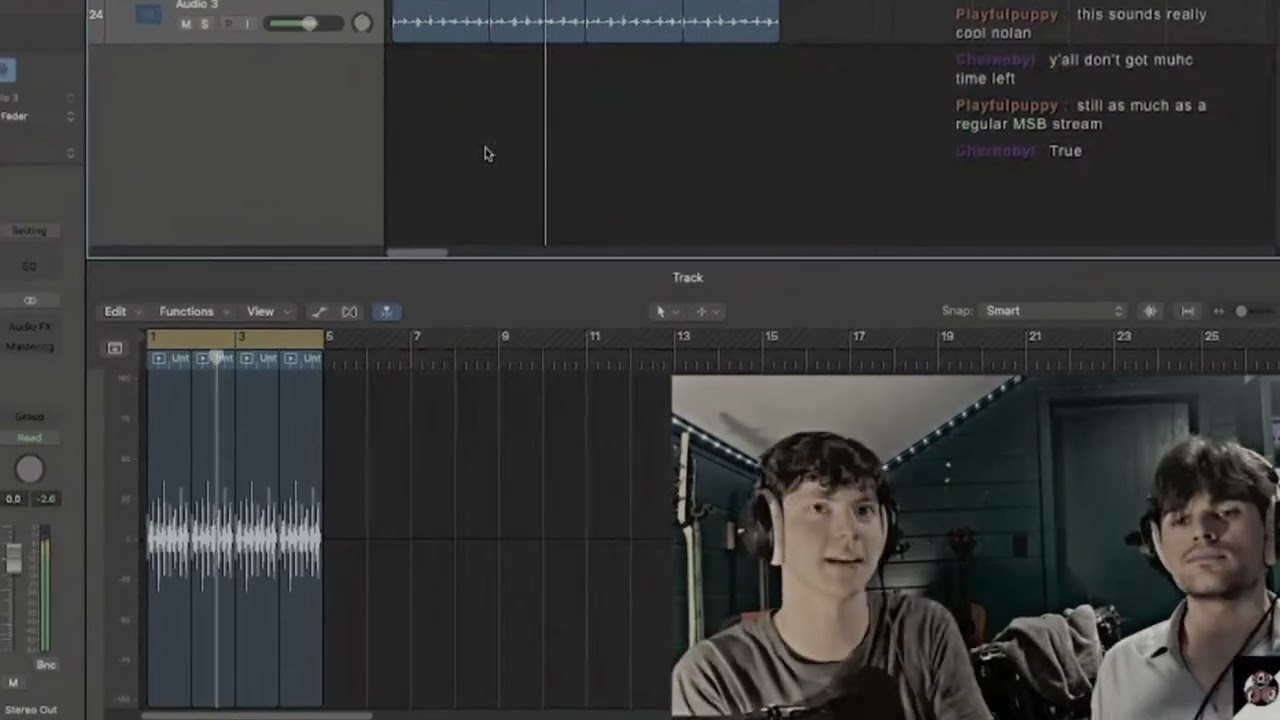Click bar 7 on the editor ruler
The height and width of the screenshot is (720, 1280).
(x=417, y=337)
